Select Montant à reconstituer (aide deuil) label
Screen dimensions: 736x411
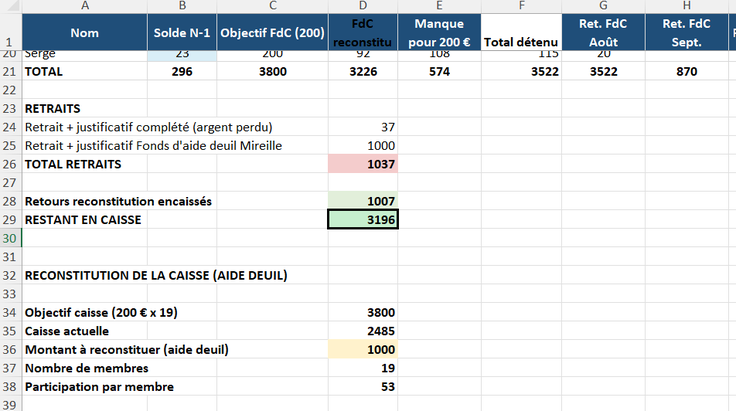(x=127, y=350)
